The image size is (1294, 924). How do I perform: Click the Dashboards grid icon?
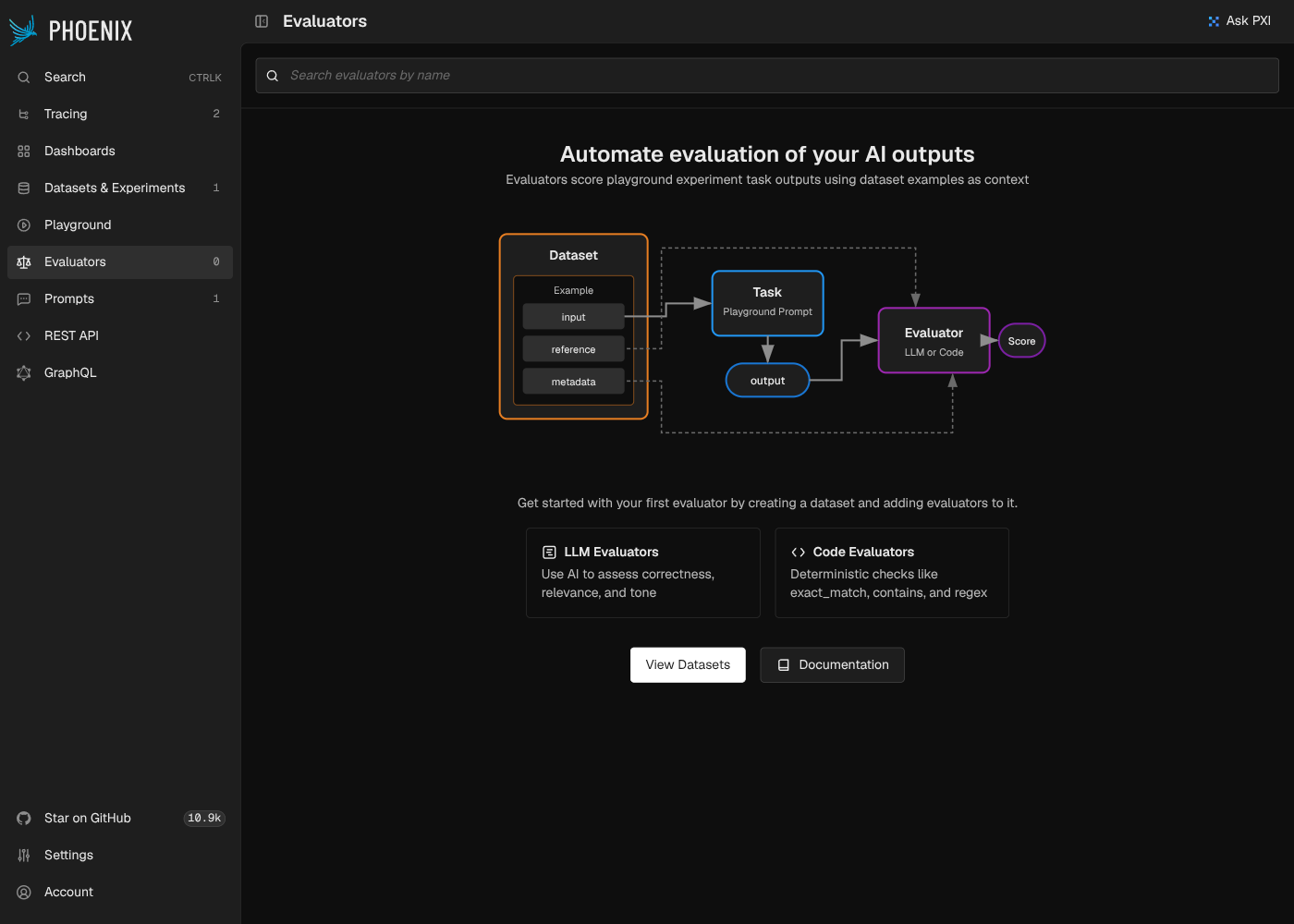click(x=24, y=152)
